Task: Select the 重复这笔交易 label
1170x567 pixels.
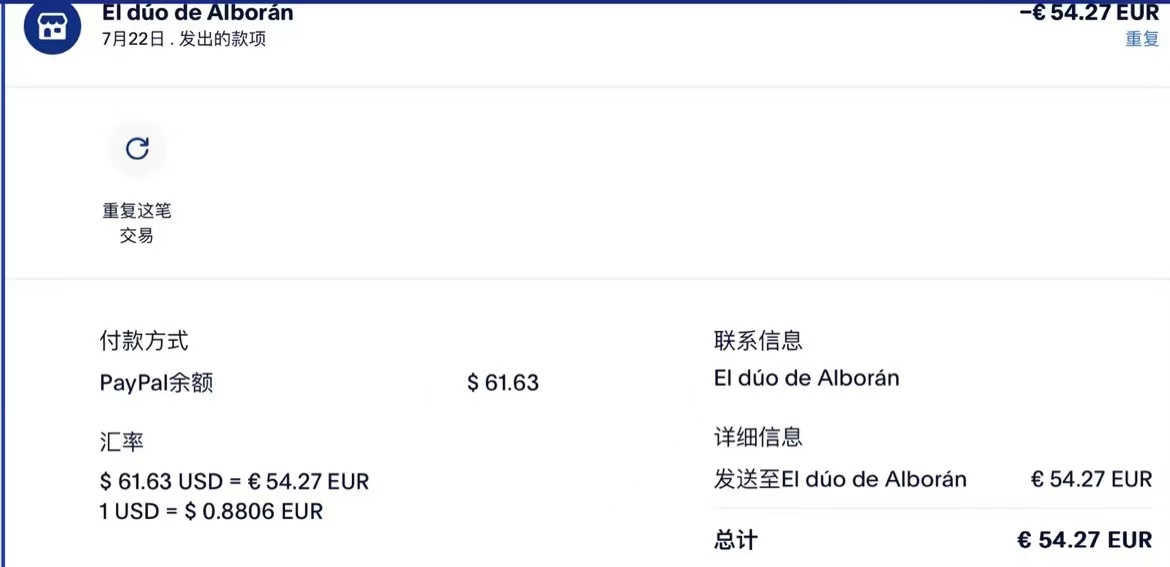Action: 137,223
